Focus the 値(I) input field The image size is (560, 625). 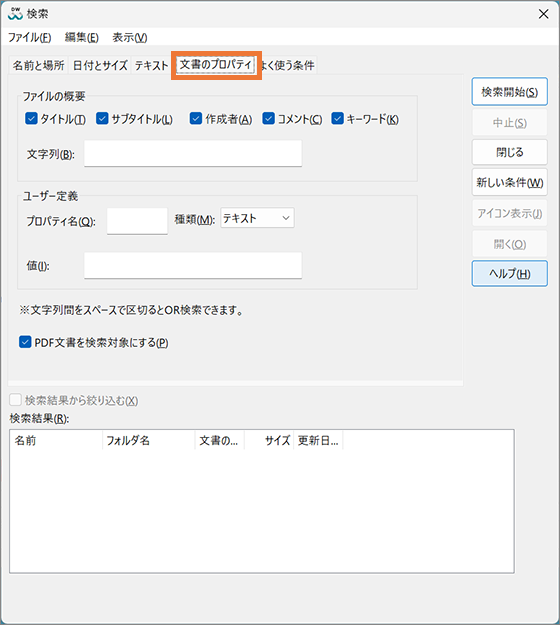[x=193, y=265]
